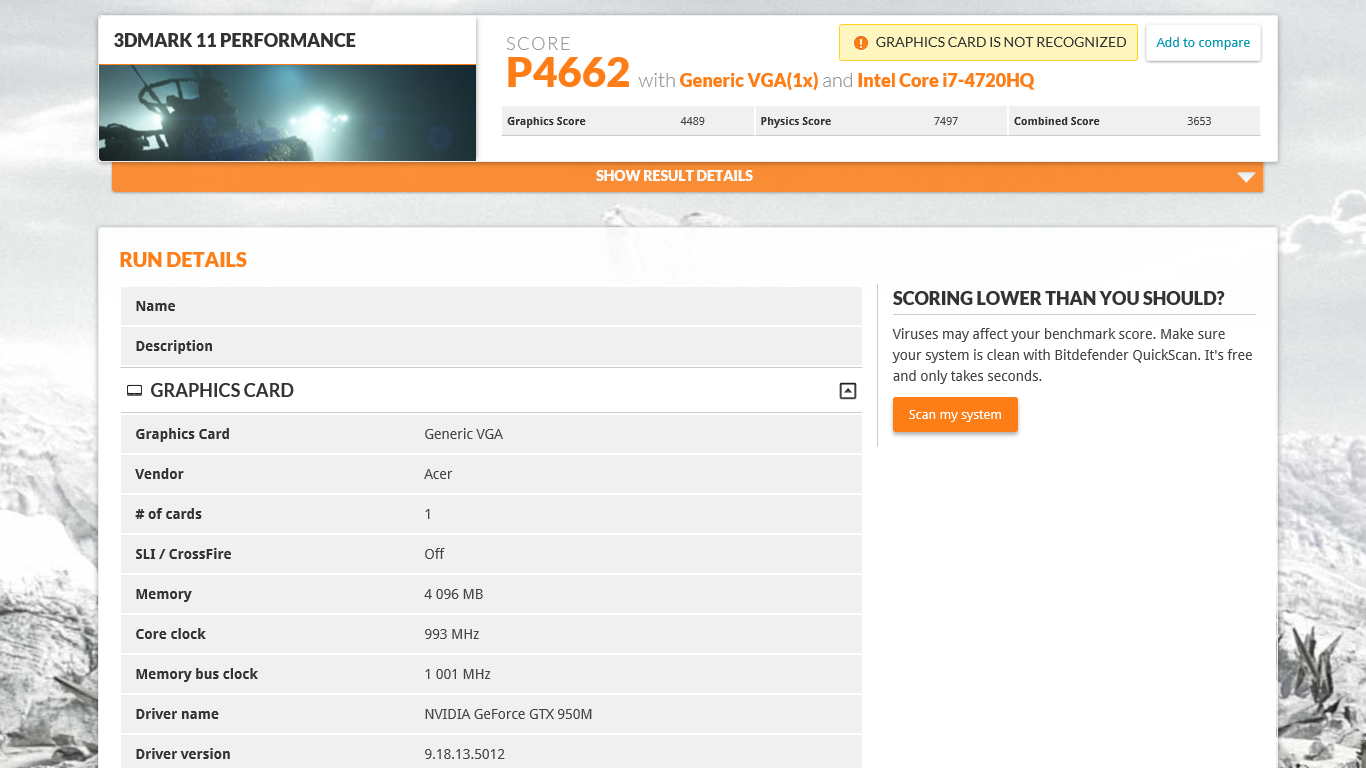The image size is (1366, 768).
Task: Click the SLI / CrossFire label
Action: pyautogui.click(x=183, y=554)
